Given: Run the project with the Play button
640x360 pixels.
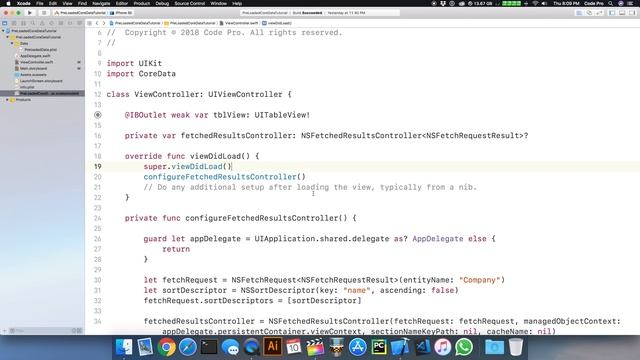Looking at the screenshot, I should [x=29, y=13].
